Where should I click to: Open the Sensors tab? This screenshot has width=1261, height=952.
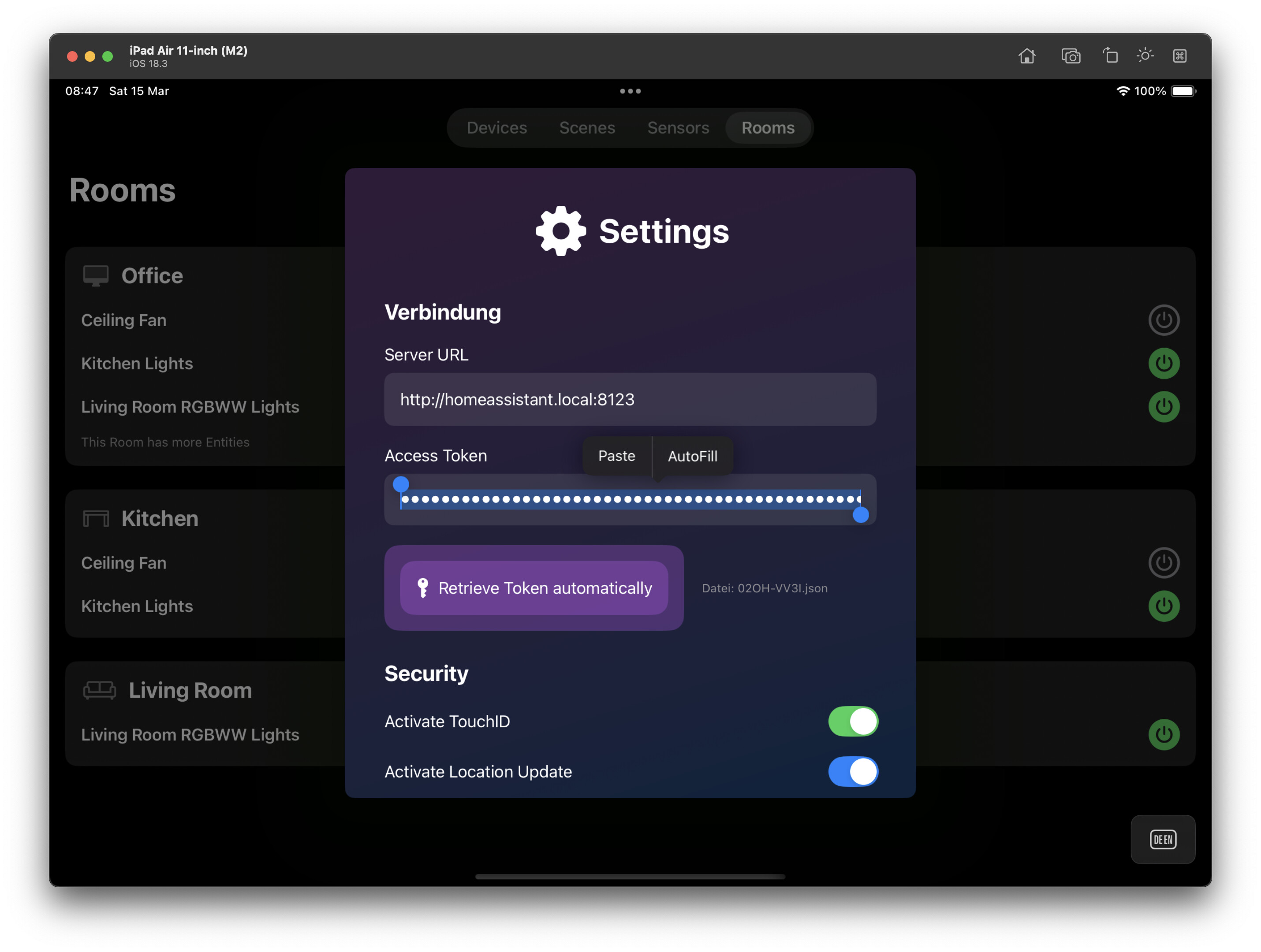click(x=678, y=128)
